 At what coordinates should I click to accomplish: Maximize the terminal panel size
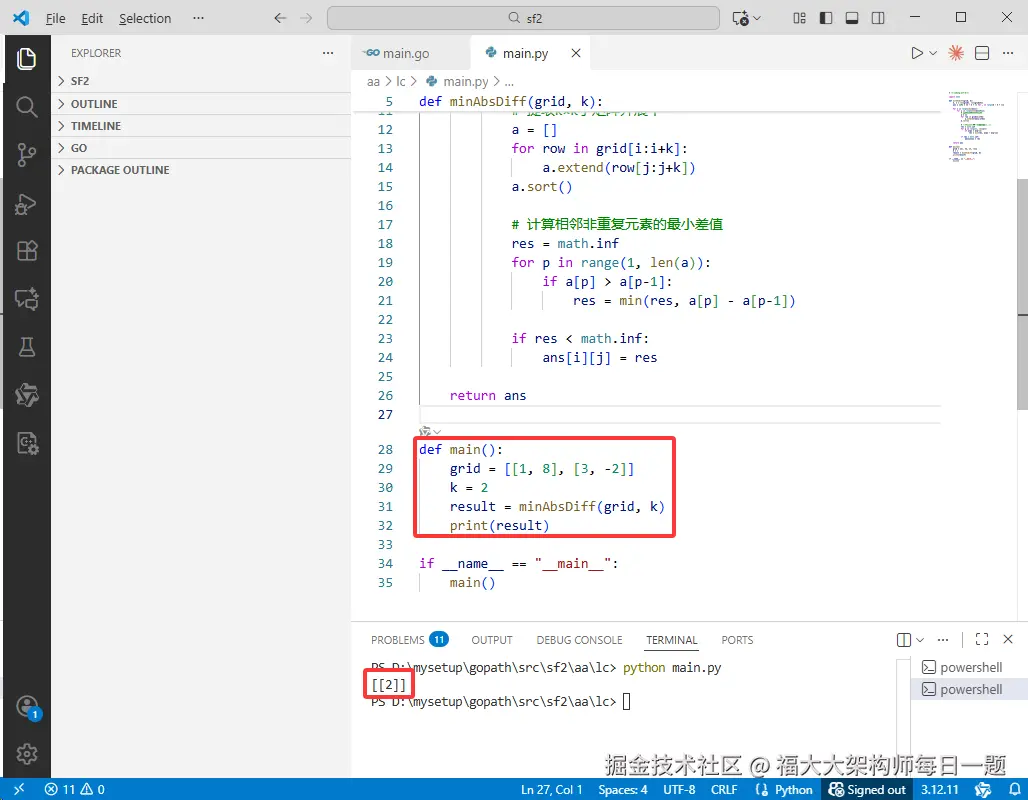(981, 639)
